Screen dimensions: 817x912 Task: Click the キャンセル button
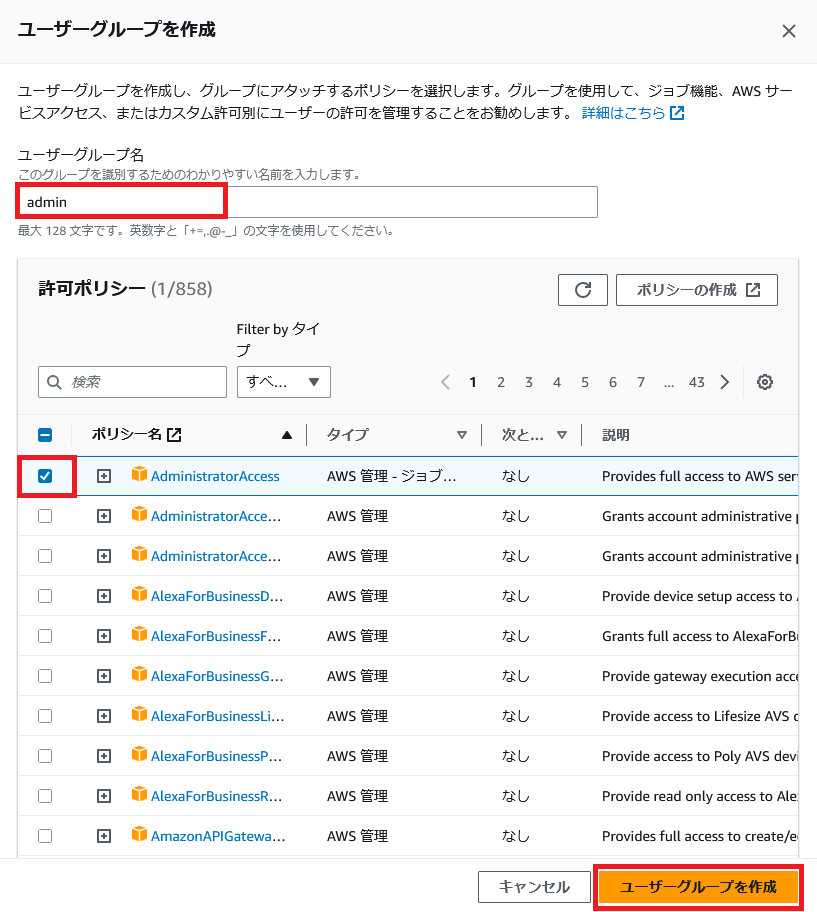pos(534,886)
